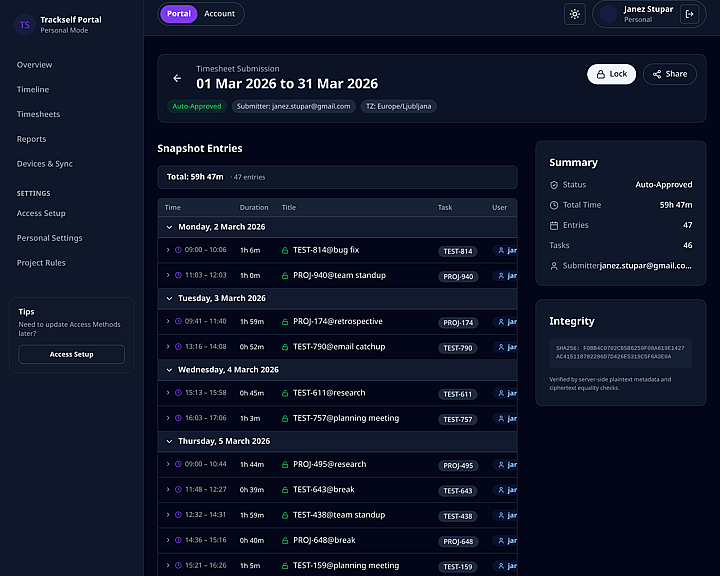Collapse the Tuesday, 3 March 2026 group
Image resolution: width=720 pixels, height=576 pixels.
[x=169, y=299]
